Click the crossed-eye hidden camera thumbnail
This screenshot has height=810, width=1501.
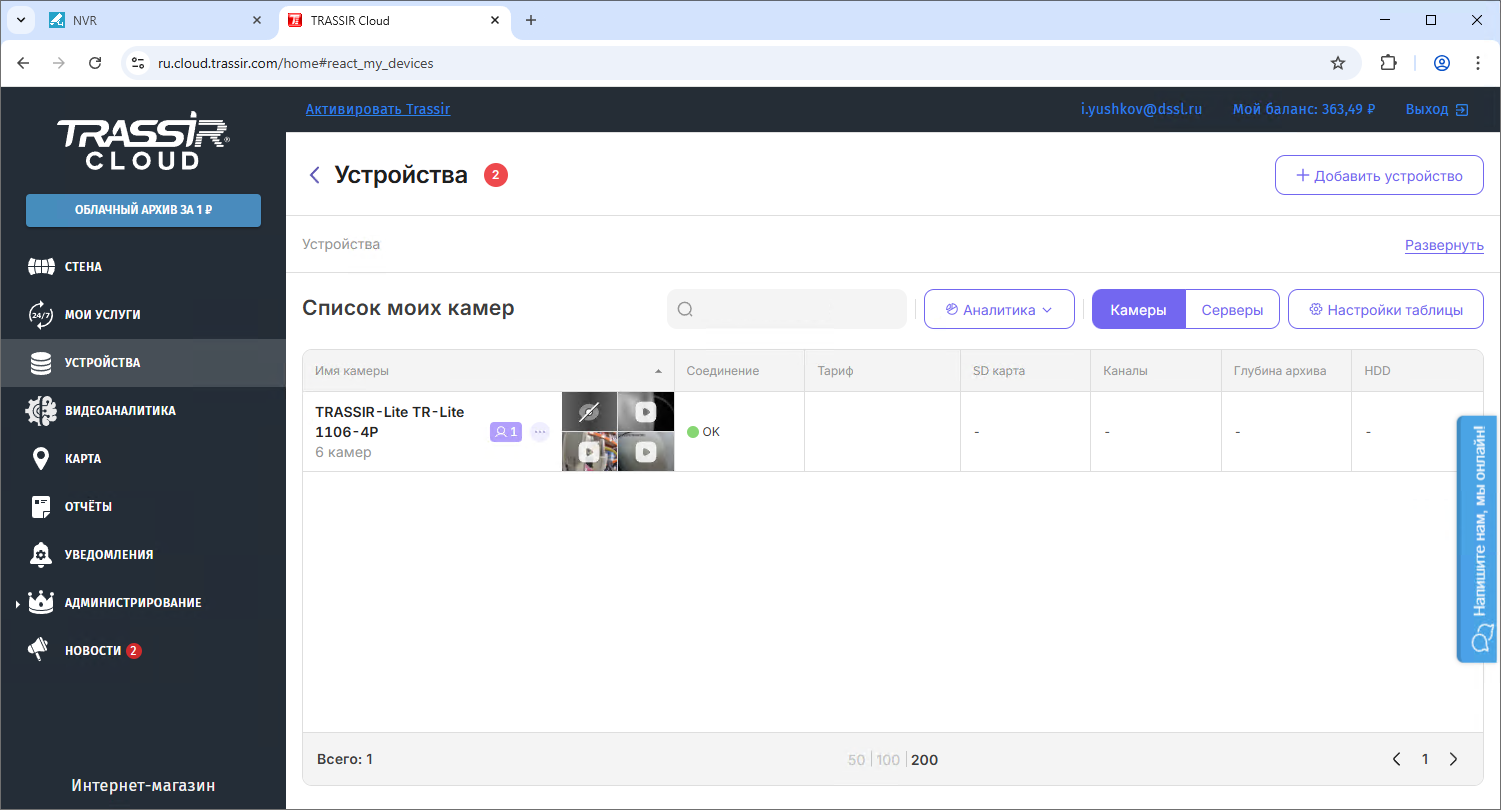(x=589, y=411)
